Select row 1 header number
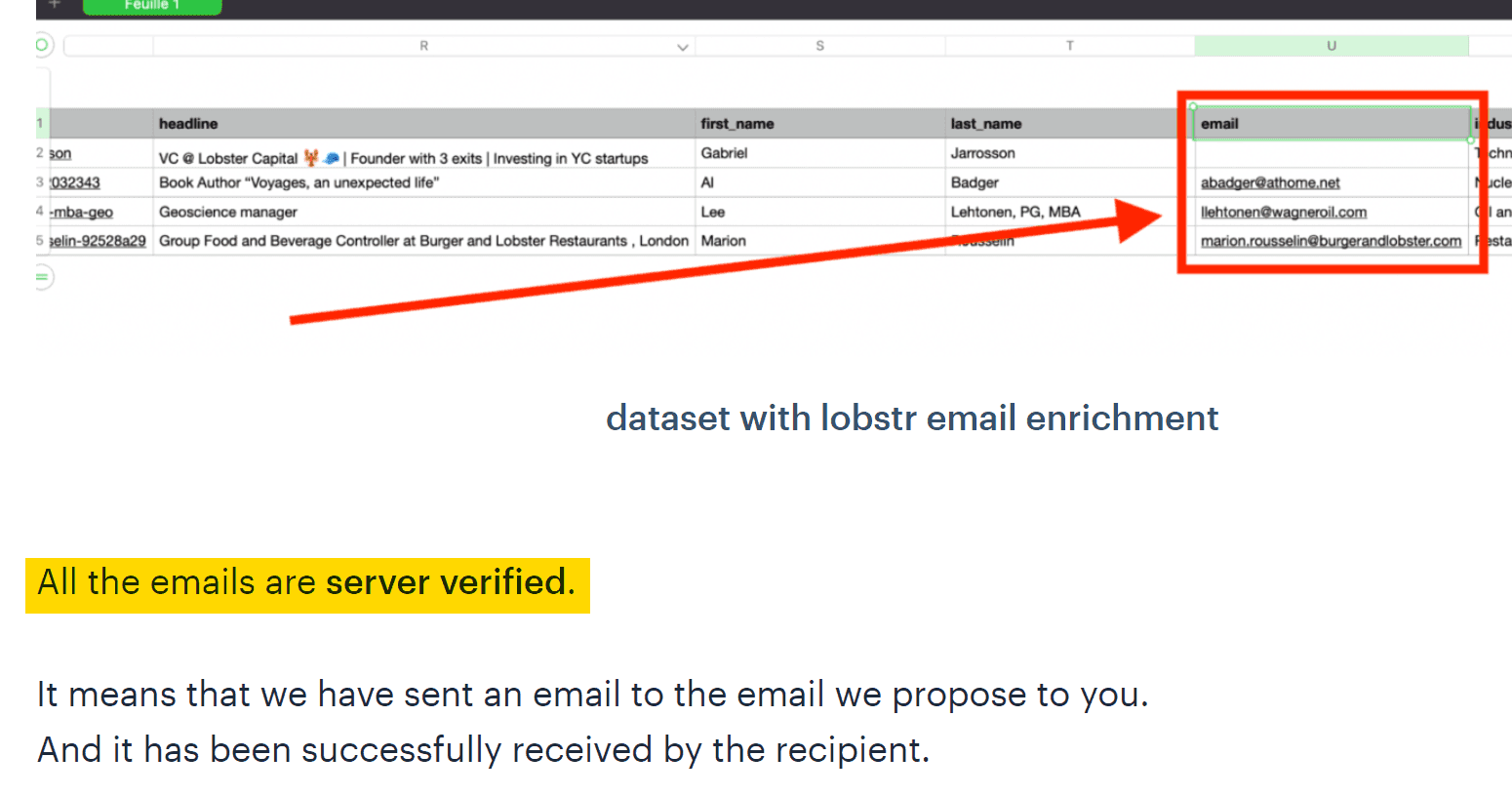This screenshot has height=796, width=1512. 40,124
